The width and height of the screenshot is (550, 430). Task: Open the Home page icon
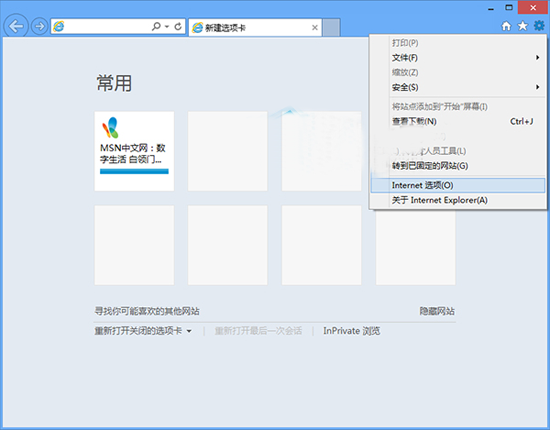click(506, 26)
